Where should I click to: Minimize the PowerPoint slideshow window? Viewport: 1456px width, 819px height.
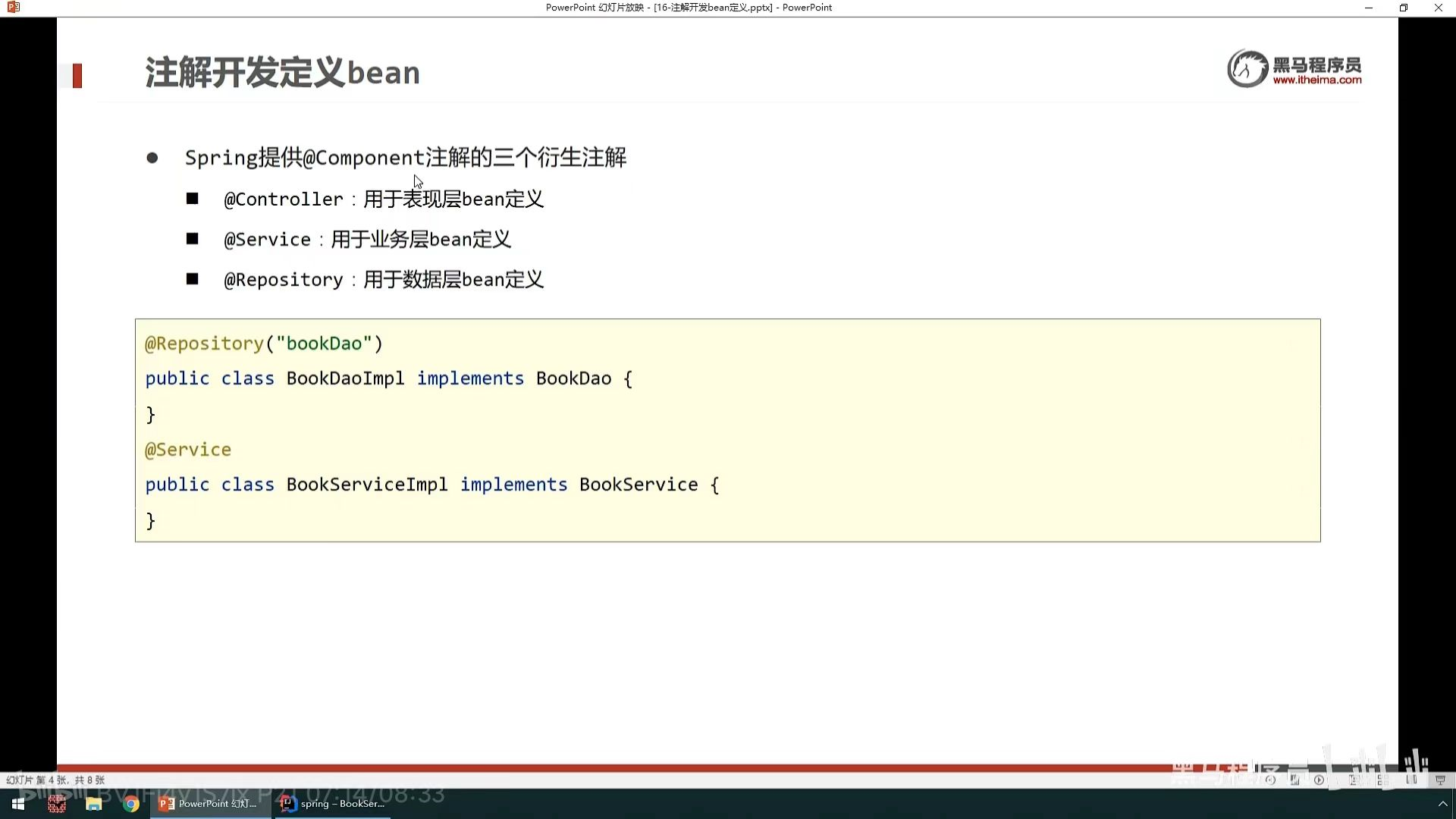tap(1368, 8)
